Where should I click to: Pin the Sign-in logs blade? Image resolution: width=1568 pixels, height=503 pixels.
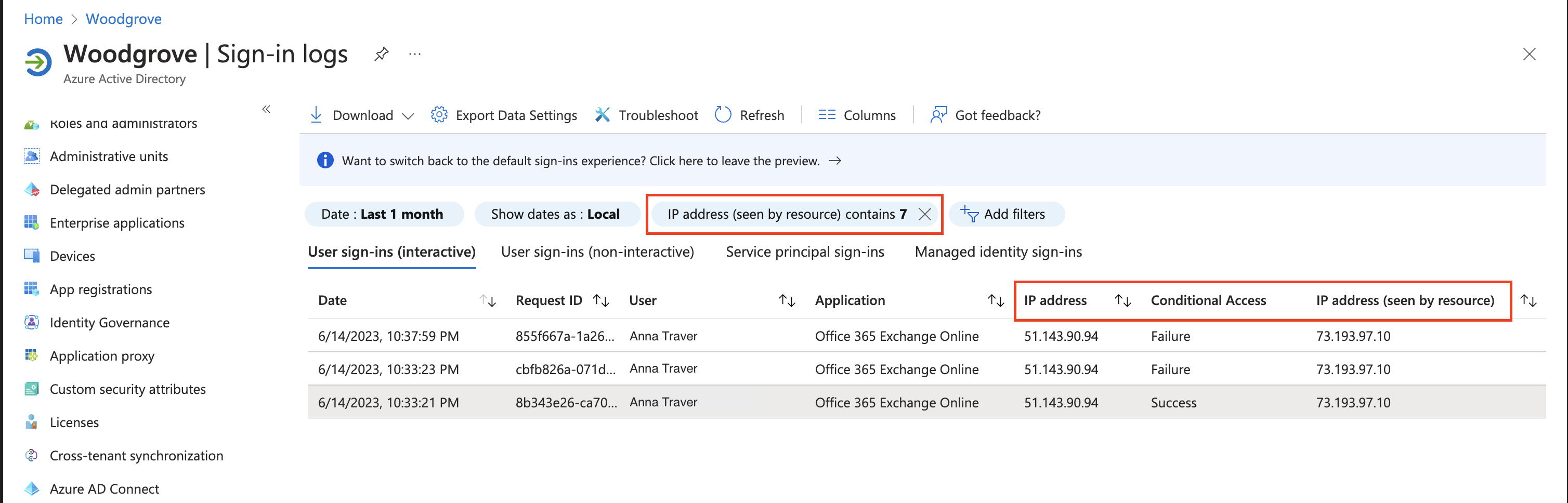(x=381, y=54)
